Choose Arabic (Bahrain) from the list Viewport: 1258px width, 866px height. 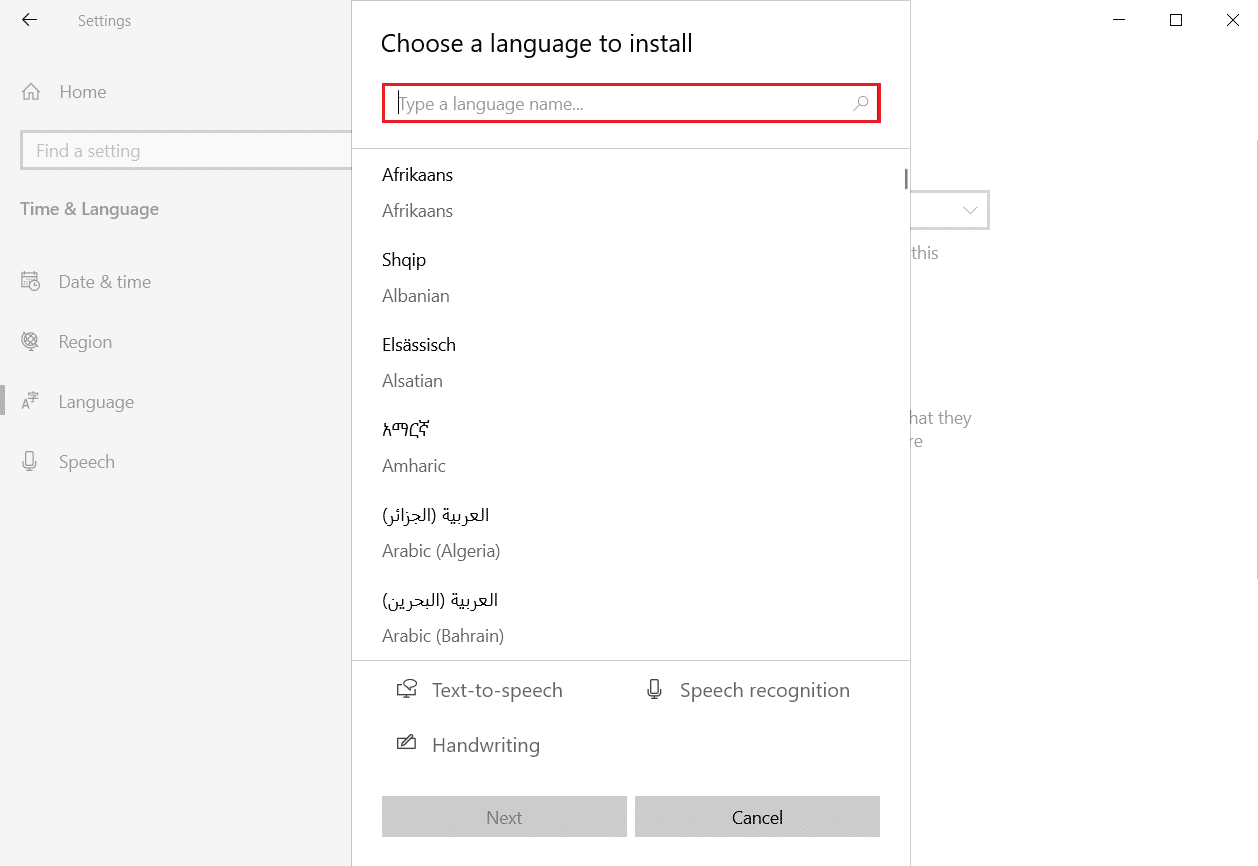pos(631,617)
